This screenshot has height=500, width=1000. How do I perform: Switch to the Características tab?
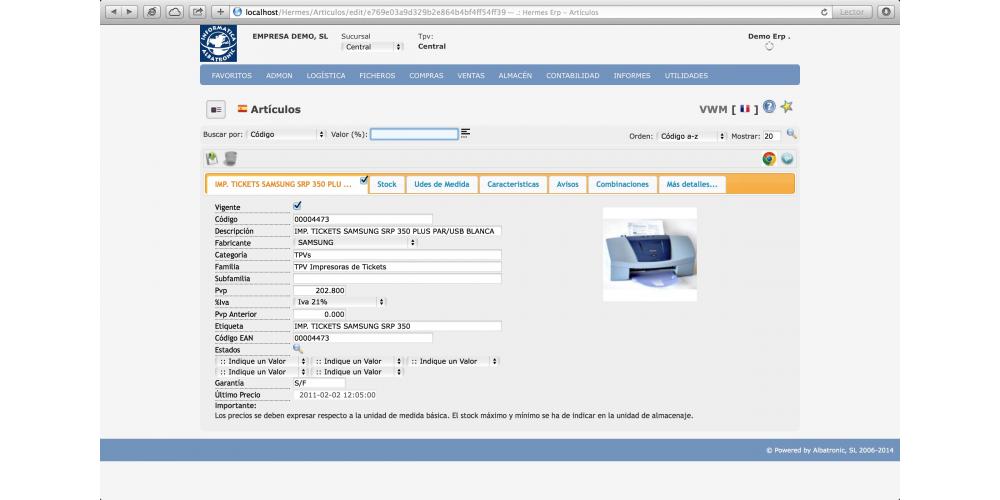tap(513, 184)
